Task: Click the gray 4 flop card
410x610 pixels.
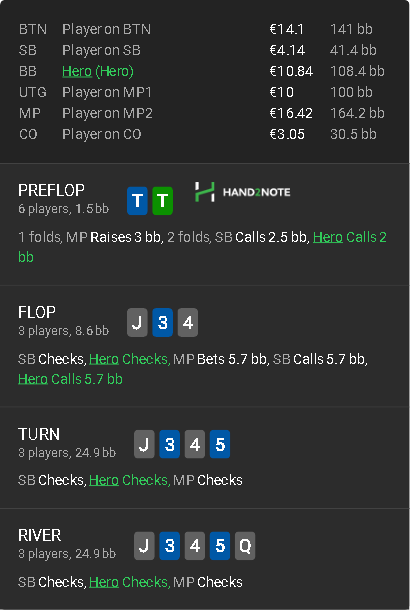Action: tap(188, 323)
